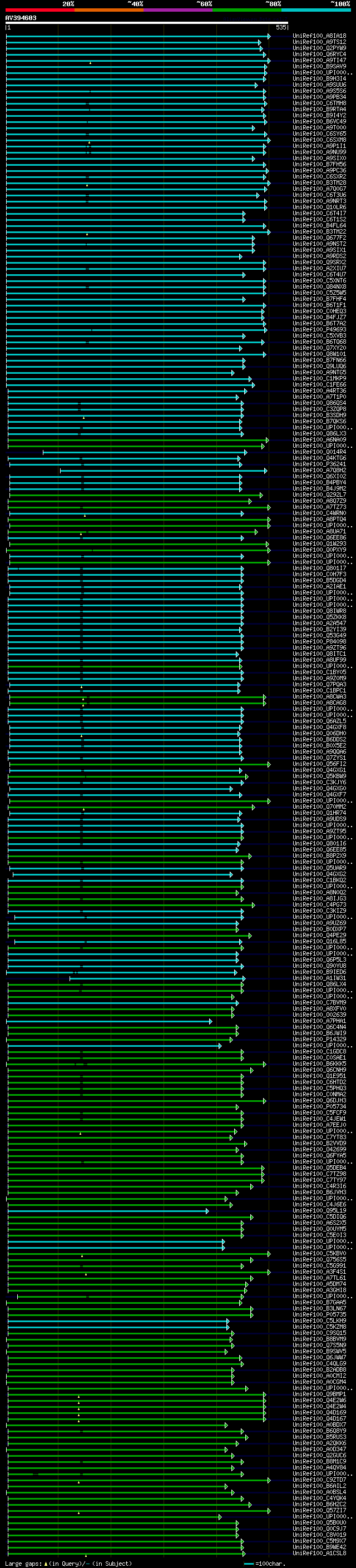Select hit UniRef100_C5LKH9
This screenshot has height=1568, width=356.
(x=319, y=1320)
